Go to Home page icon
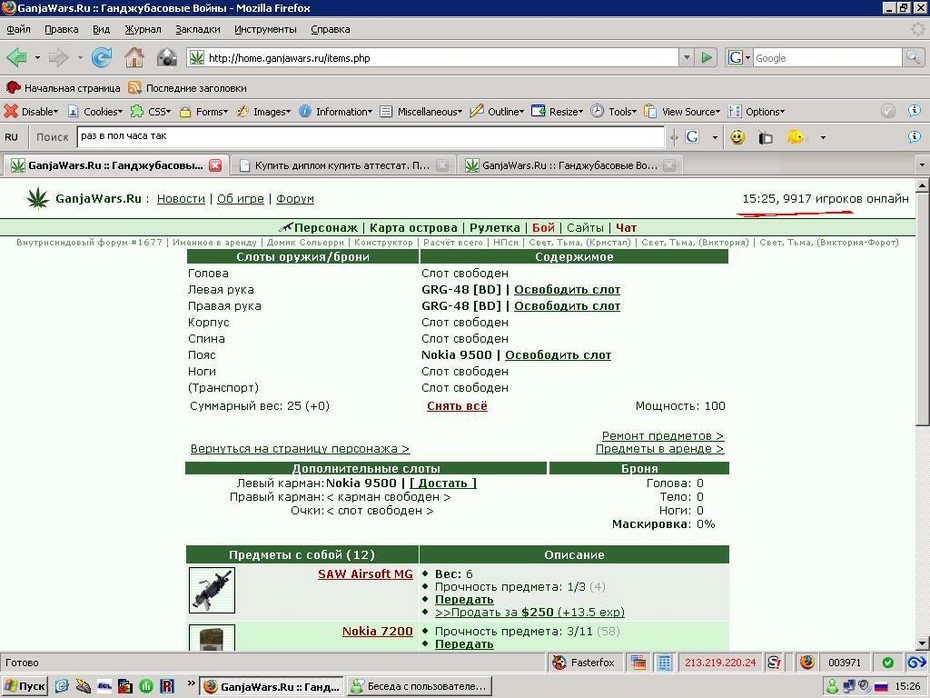 (x=134, y=58)
